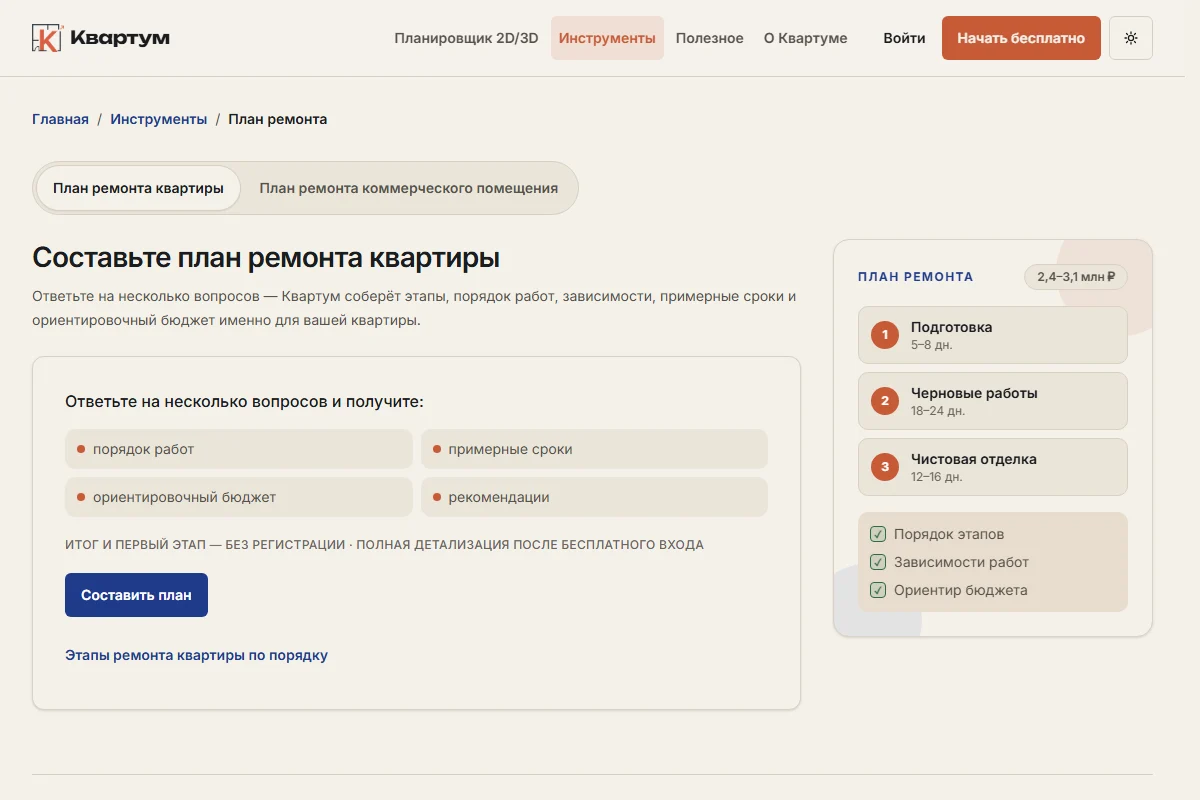Click the Квартум brand name text
This screenshot has height=800, width=1200.
120,38
